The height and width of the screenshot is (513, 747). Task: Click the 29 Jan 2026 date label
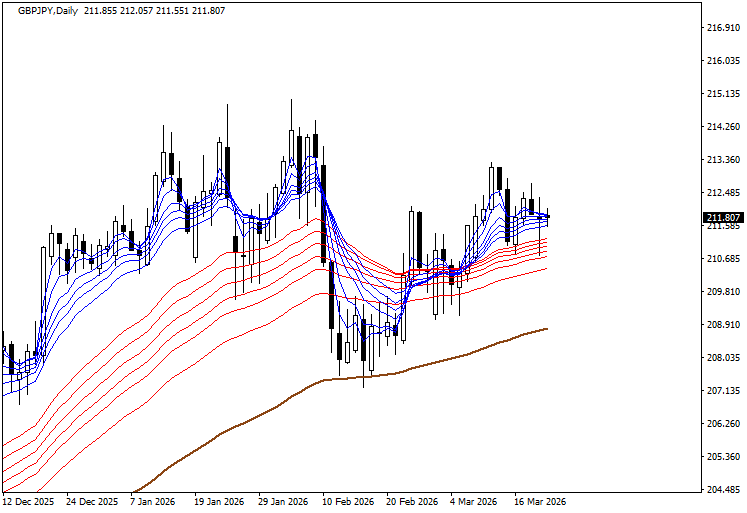283,502
